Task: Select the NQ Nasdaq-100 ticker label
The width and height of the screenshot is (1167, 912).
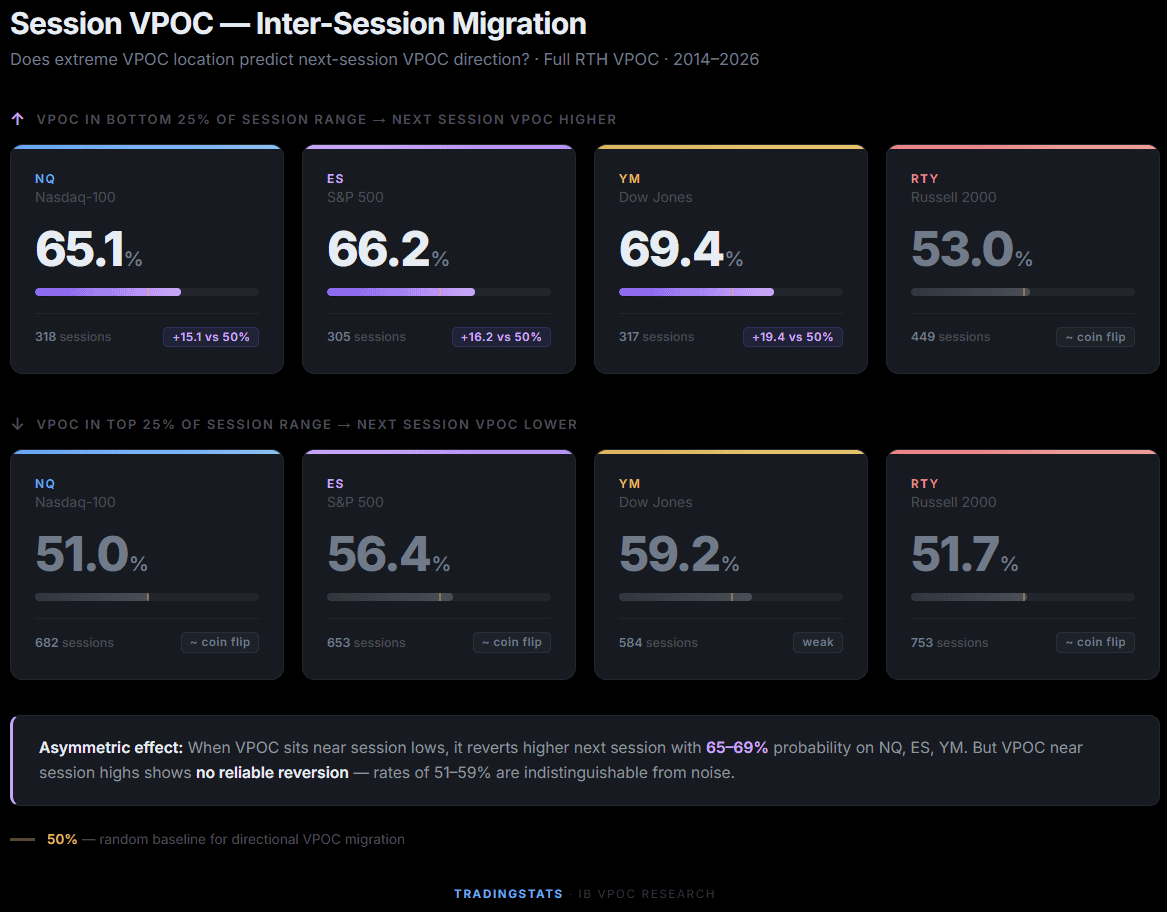Action: coord(45,178)
